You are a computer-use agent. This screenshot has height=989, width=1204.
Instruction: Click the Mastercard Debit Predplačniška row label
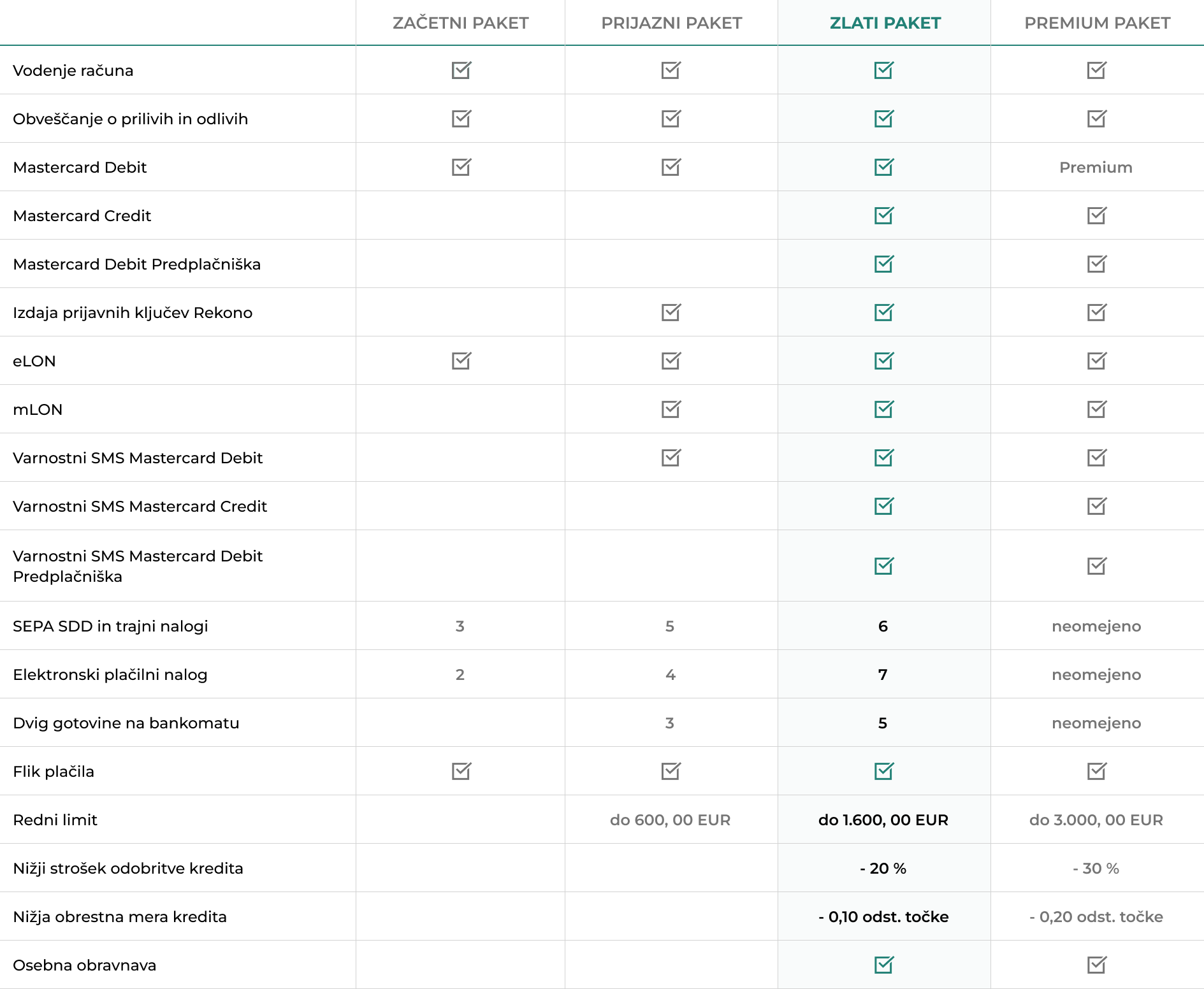pyautogui.click(x=136, y=264)
